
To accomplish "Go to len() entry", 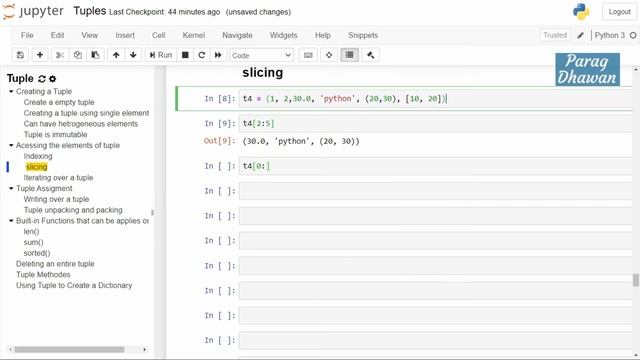I will [31, 231].
